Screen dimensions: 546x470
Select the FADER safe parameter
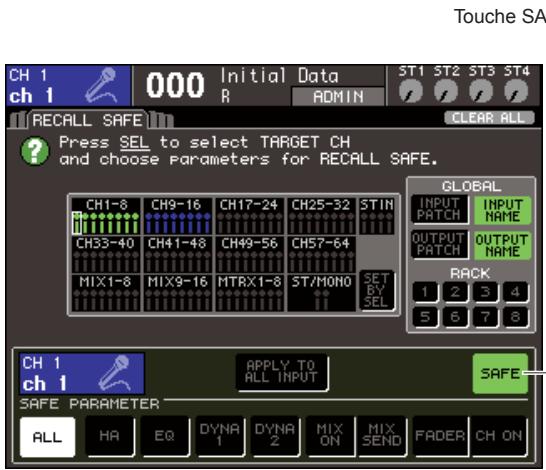440,436
